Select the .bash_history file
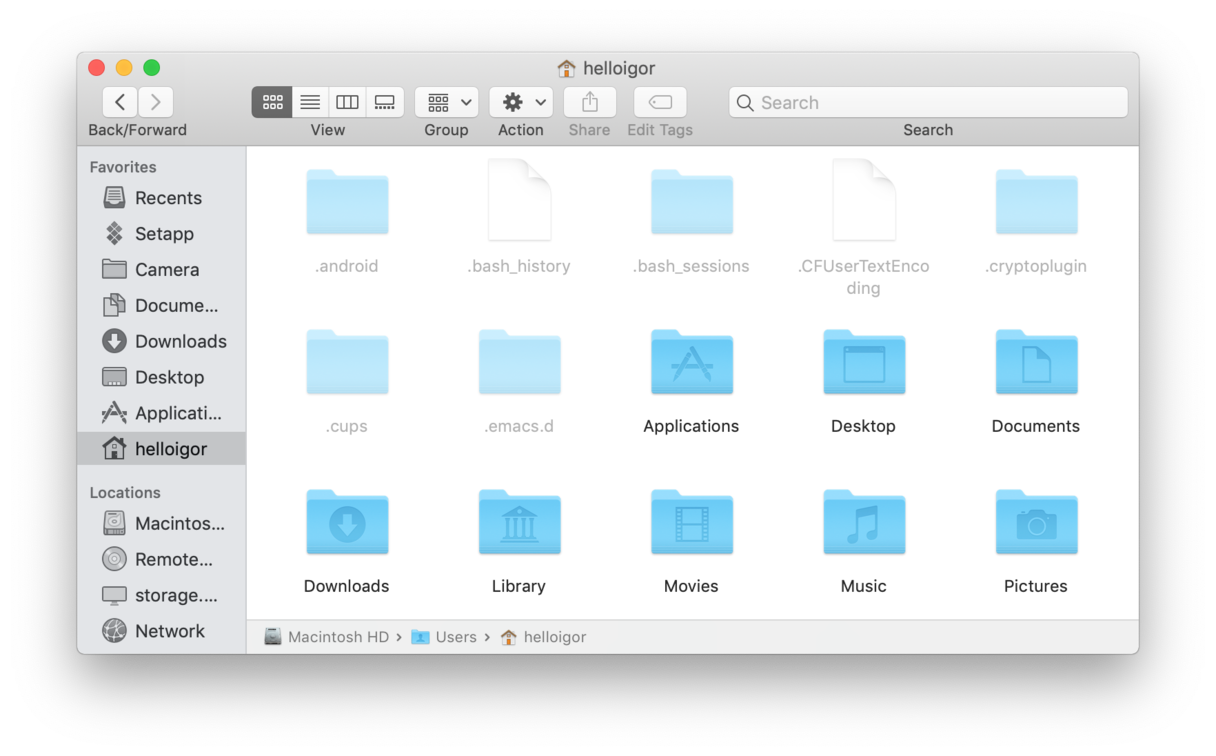1216x756 pixels. pos(519,203)
